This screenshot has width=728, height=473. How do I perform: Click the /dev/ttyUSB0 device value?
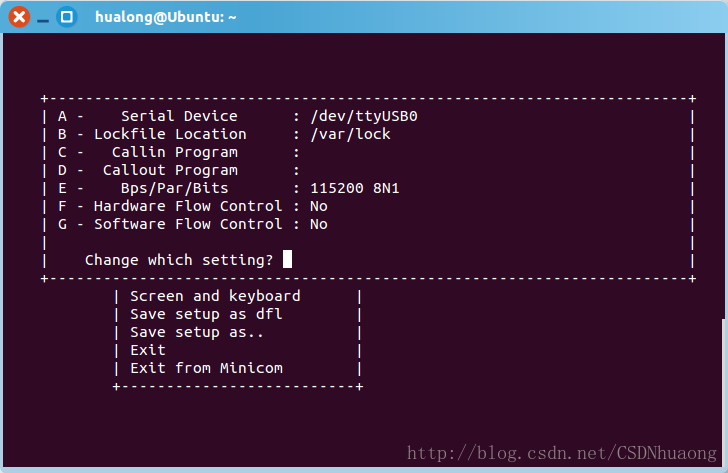pos(364,116)
